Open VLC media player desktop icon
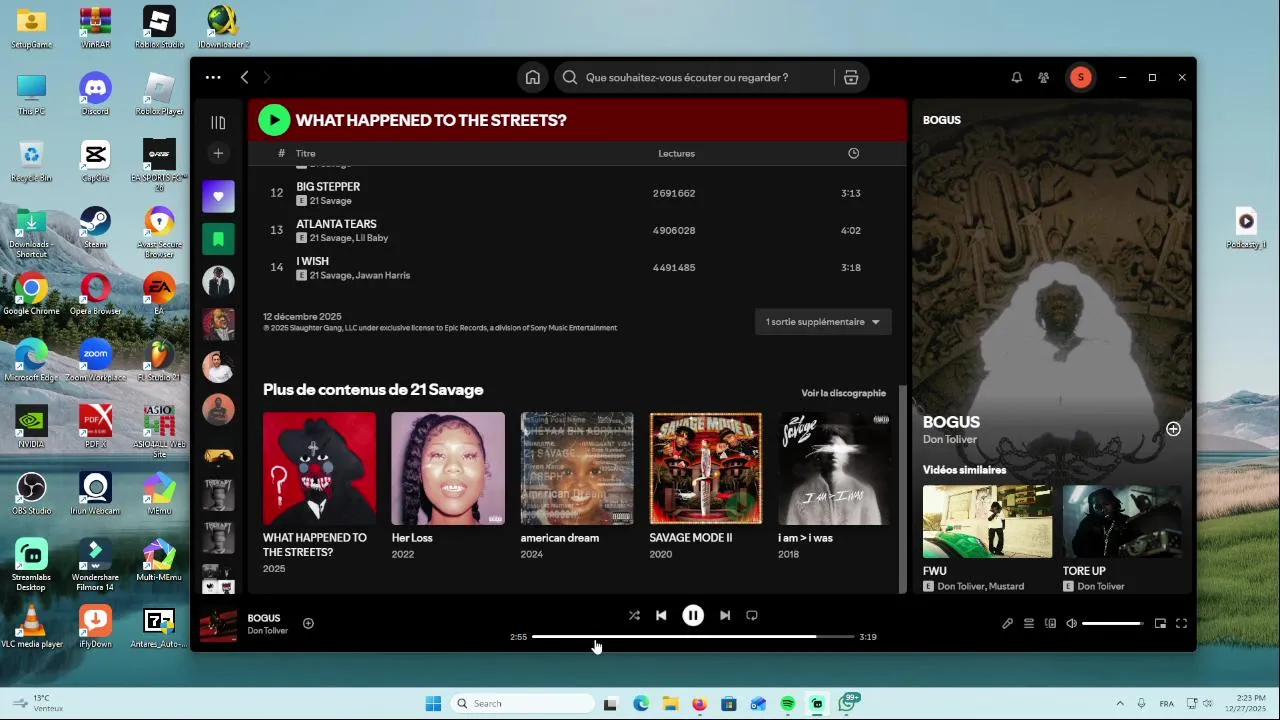The image size is (1280, 720). pyautogui.click(x=31, y=627)
